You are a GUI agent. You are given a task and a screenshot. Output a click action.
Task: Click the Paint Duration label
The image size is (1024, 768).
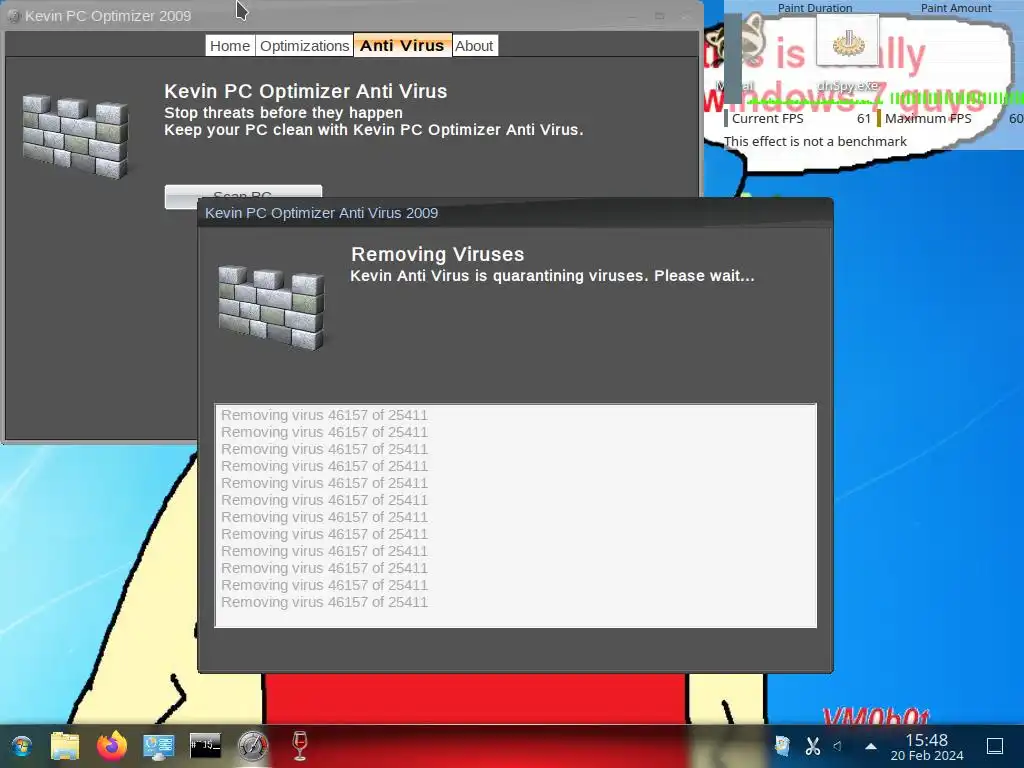(814, 8)
